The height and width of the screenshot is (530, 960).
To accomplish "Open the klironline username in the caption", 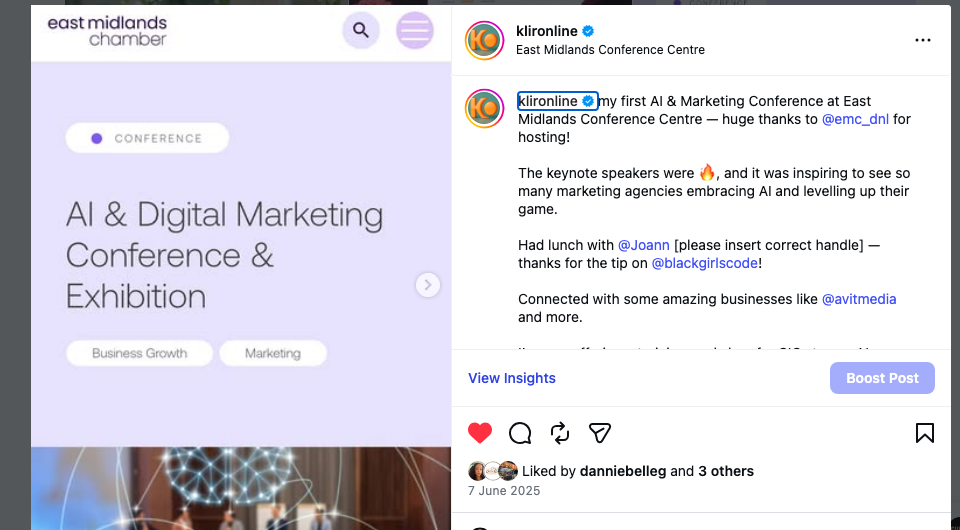I will coord(548,101).
